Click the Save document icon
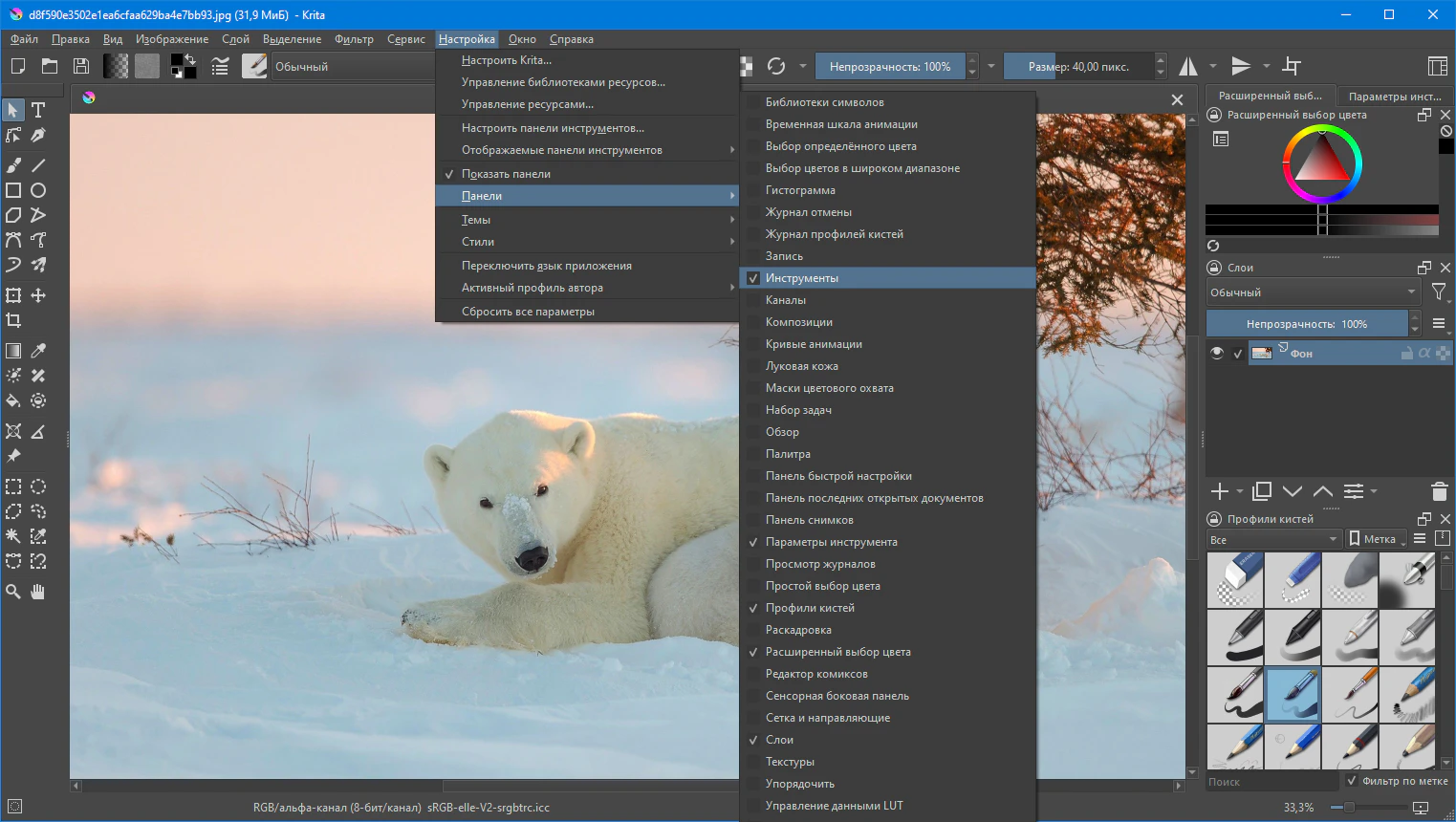 coord(81,66)
